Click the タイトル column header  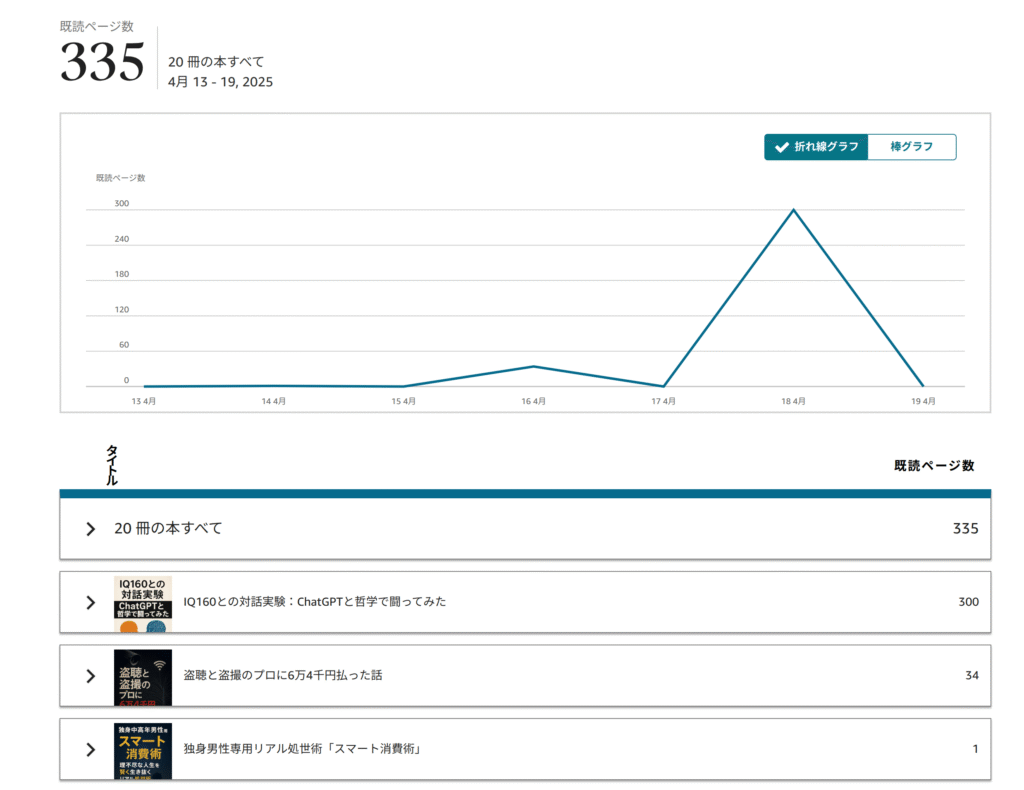click(x=112, y=465)
